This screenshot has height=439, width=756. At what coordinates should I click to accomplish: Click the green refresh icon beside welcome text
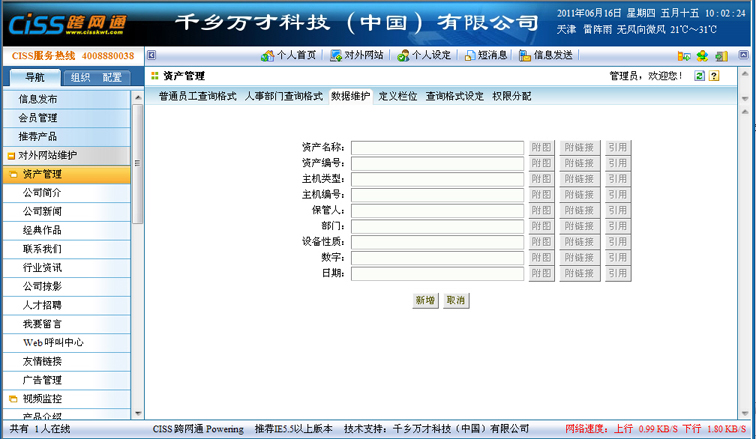tap(700, 76)
